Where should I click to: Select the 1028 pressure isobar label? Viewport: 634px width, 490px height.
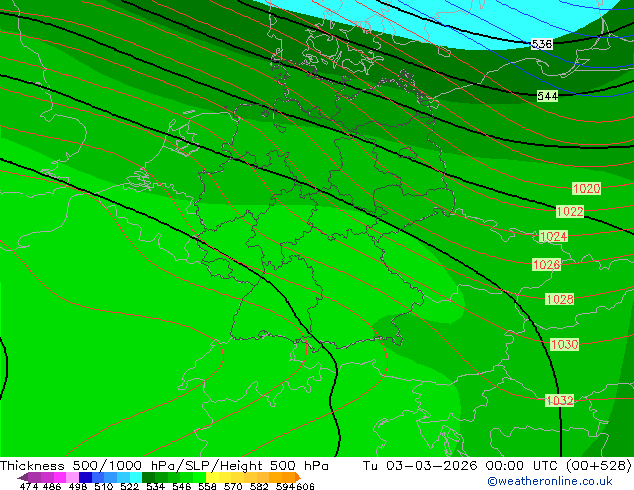pos(560,299)
